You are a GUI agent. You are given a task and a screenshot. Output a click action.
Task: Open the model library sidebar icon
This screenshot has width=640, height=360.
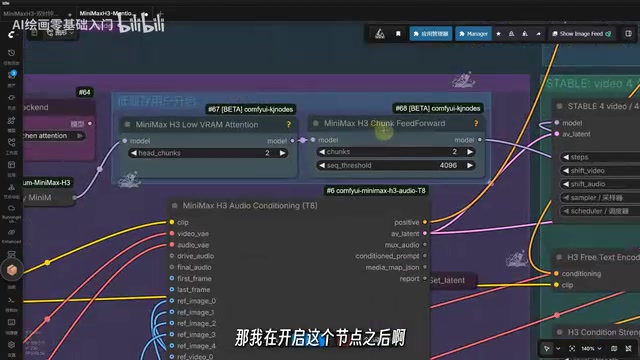click(11, 120)
